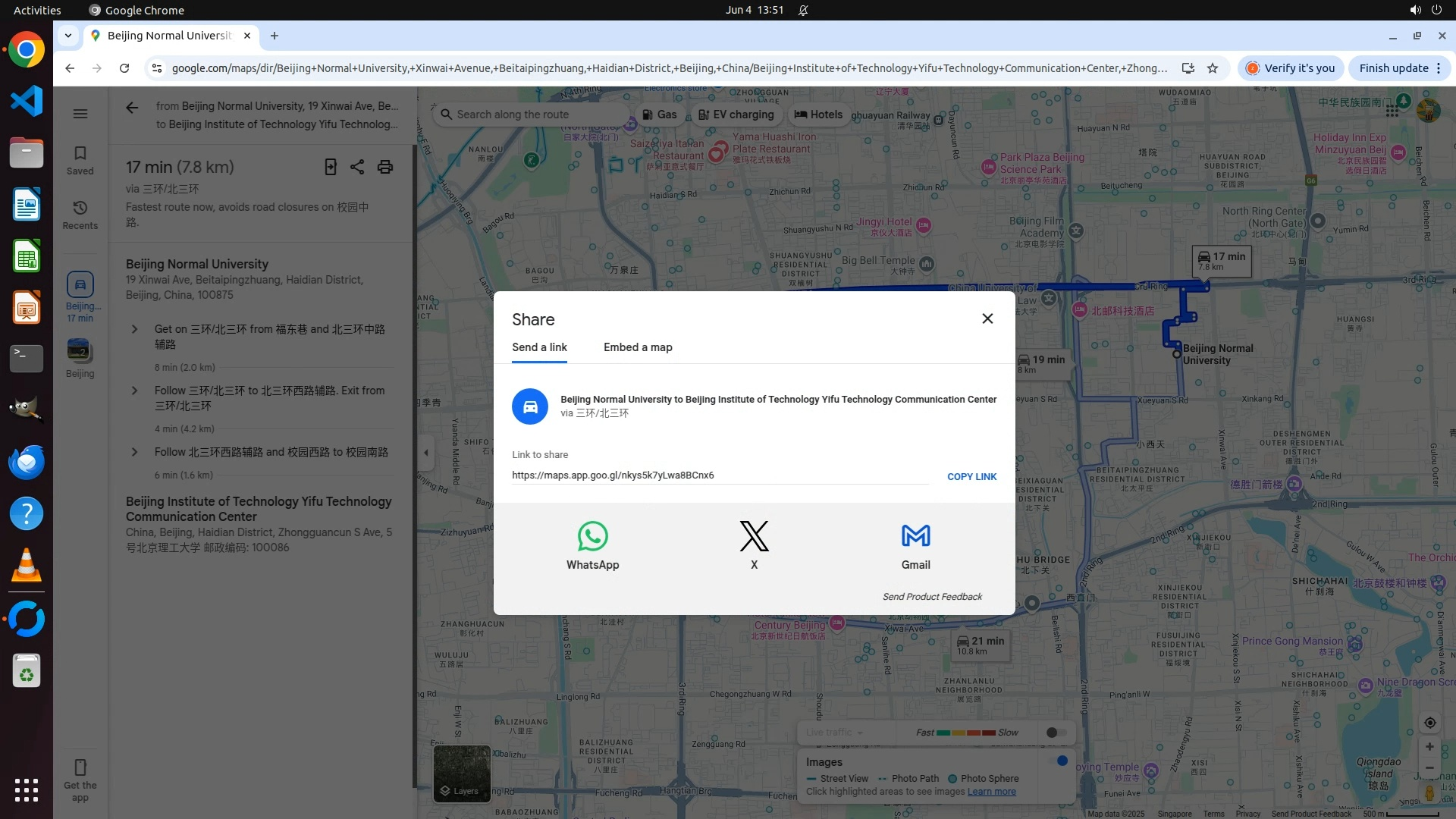Toggle the Live traffic switch
The image size is (1456, 819).
click(1056, 733)
